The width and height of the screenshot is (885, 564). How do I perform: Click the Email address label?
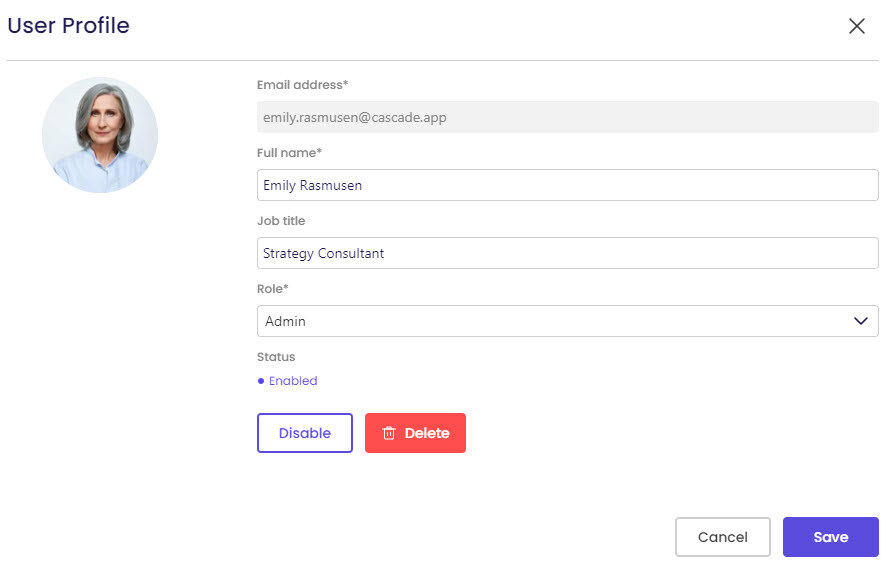coord(302,85)
